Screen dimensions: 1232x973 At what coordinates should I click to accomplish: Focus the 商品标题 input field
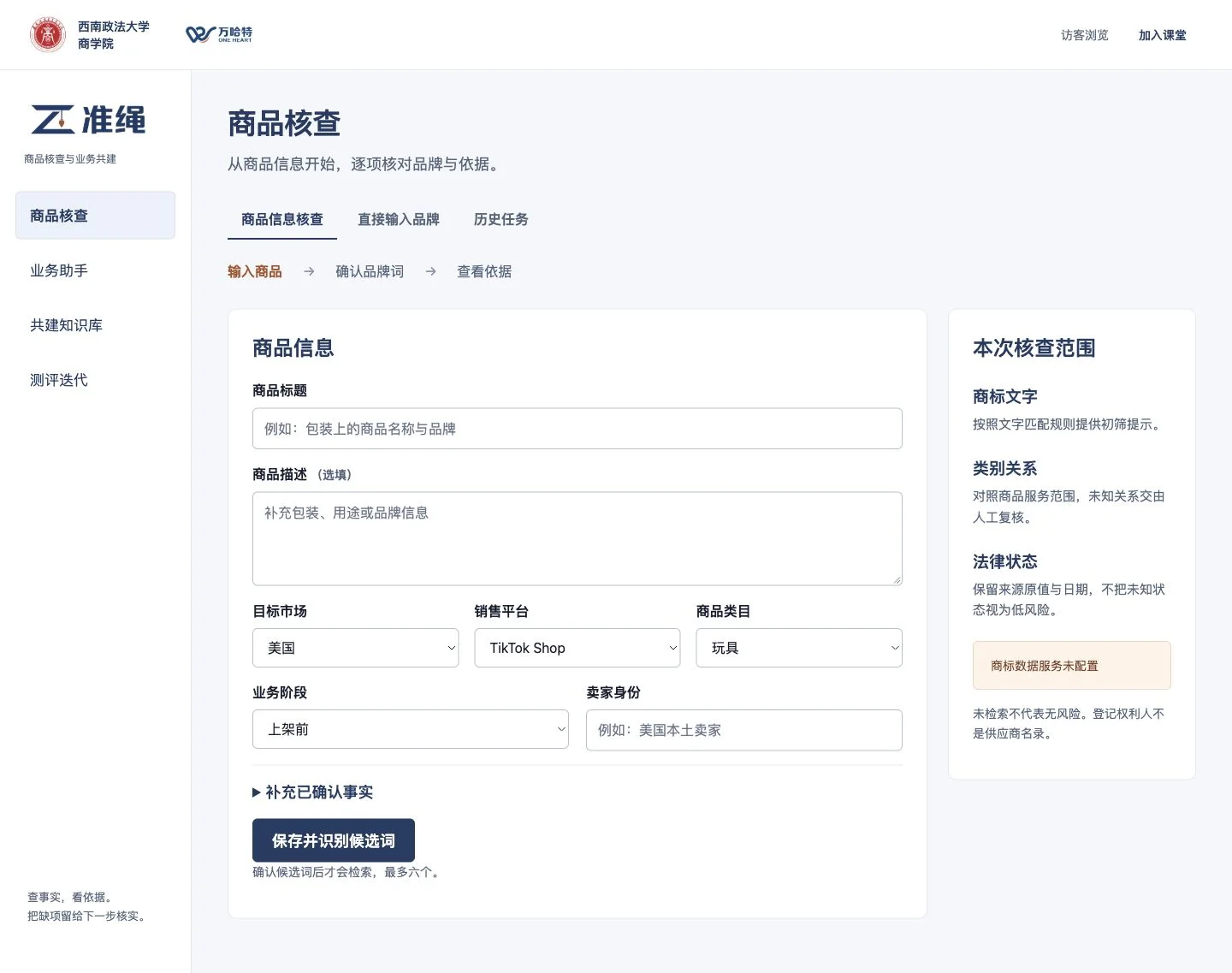point(577,429)
